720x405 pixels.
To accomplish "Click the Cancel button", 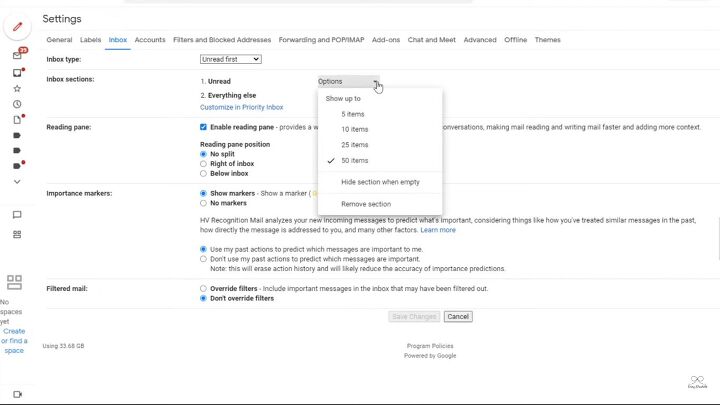I will 458,317.
